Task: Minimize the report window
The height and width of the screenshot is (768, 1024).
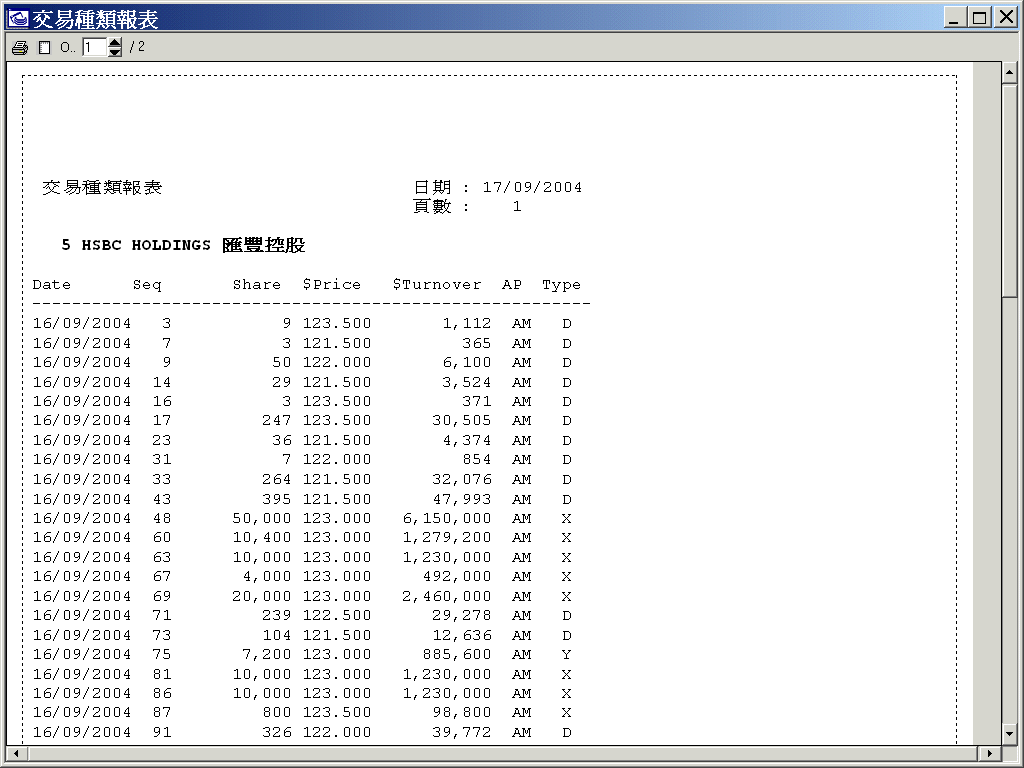Action: [x=955, y=18]
